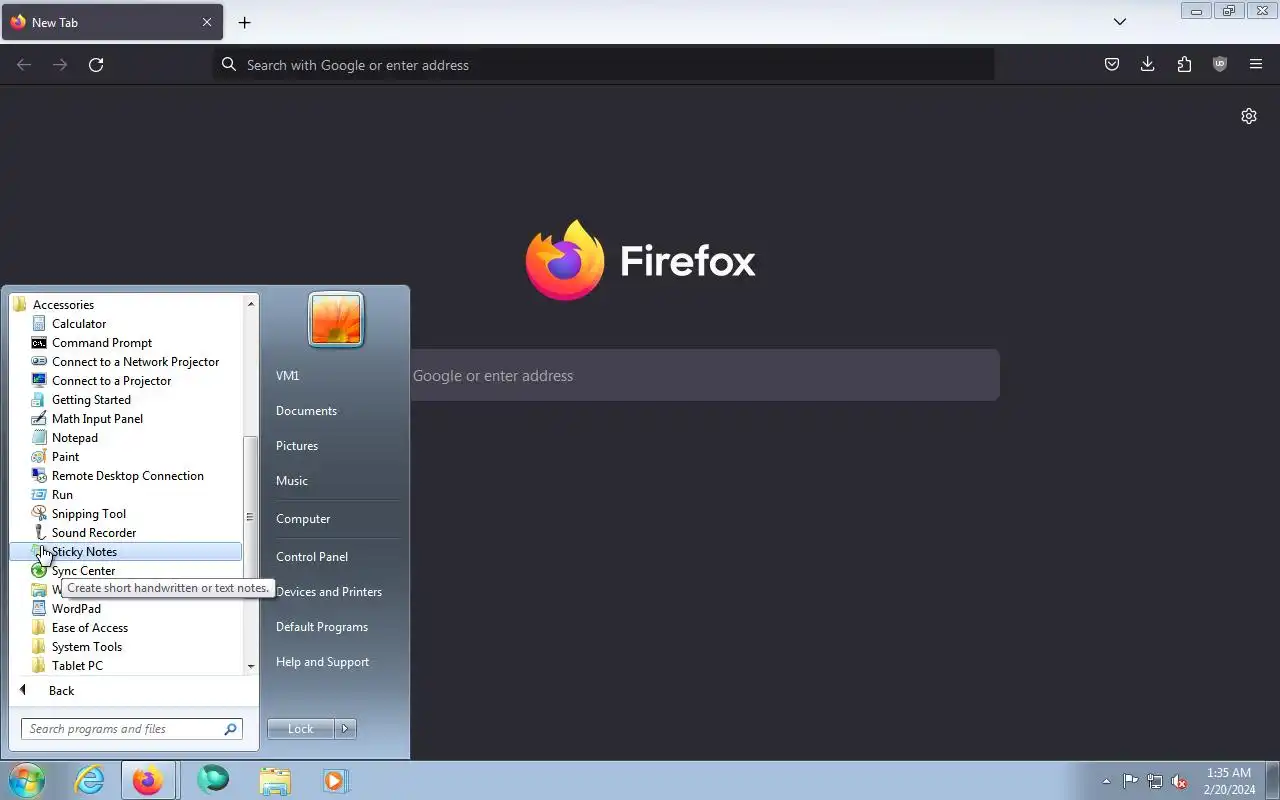Launch Math Input Panel
Viewport: 1280px width, 800px height.
point(97,419)
